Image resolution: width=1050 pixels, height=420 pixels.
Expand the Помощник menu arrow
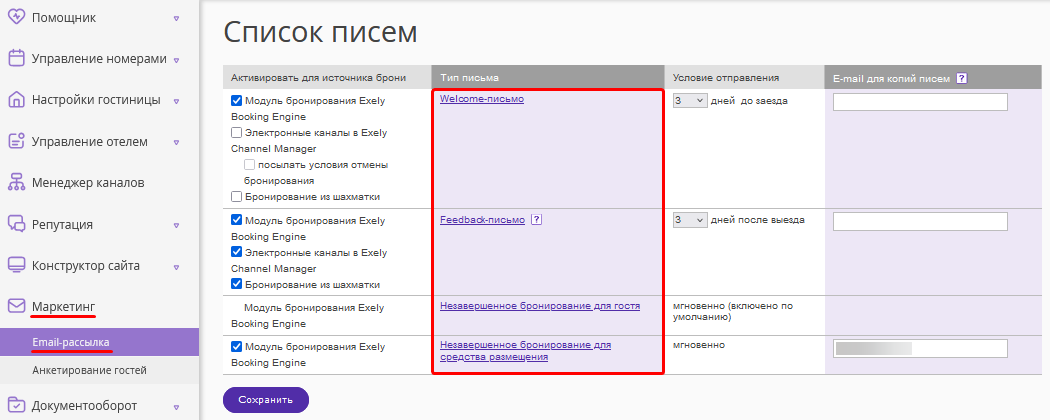coord(176,19)
